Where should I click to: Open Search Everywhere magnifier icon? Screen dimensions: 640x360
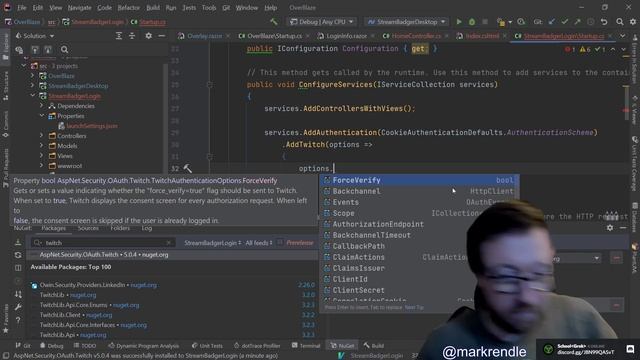point(620,22)
